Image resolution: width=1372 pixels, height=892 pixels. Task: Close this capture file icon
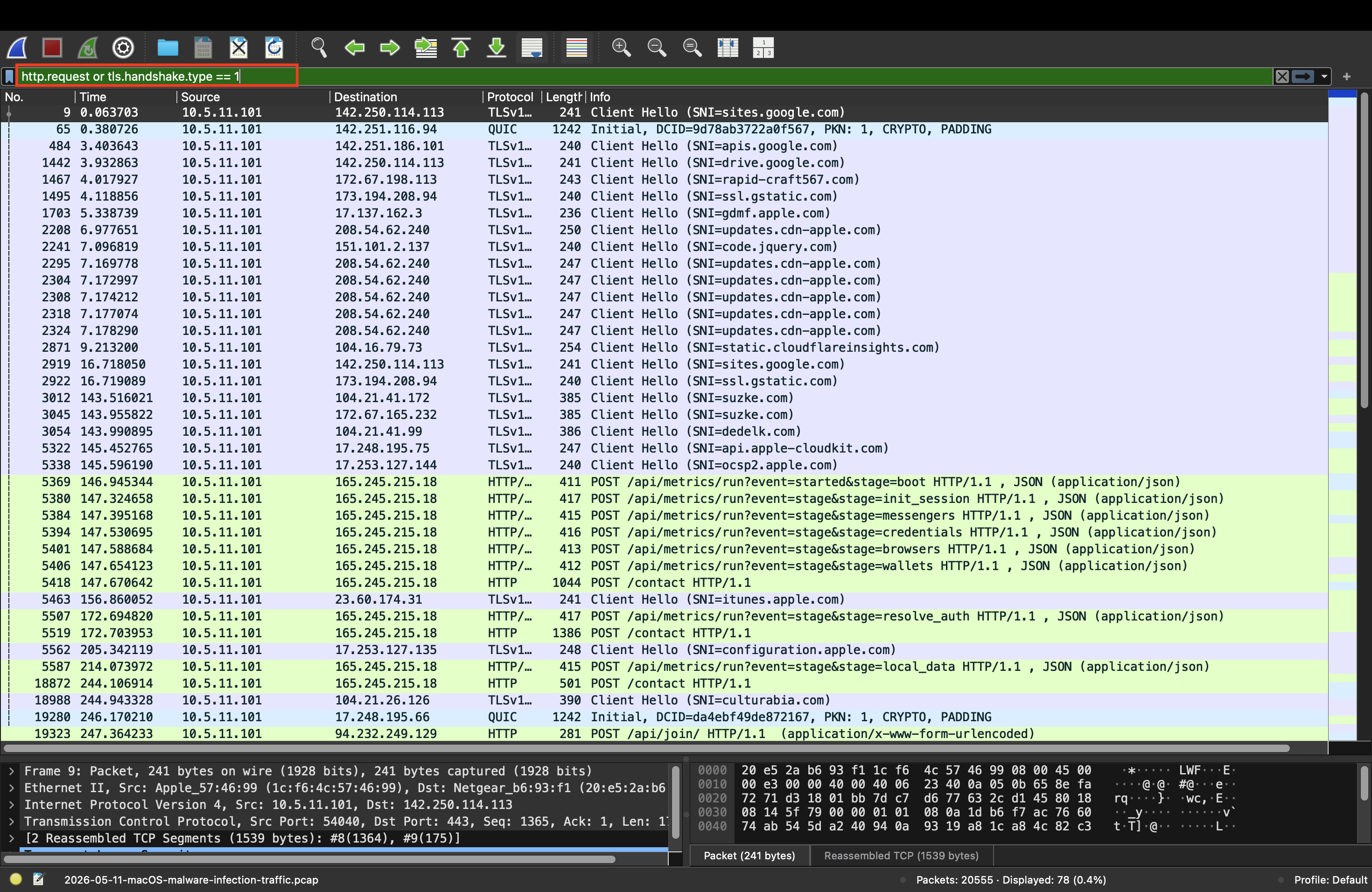(x=238, y=47)
